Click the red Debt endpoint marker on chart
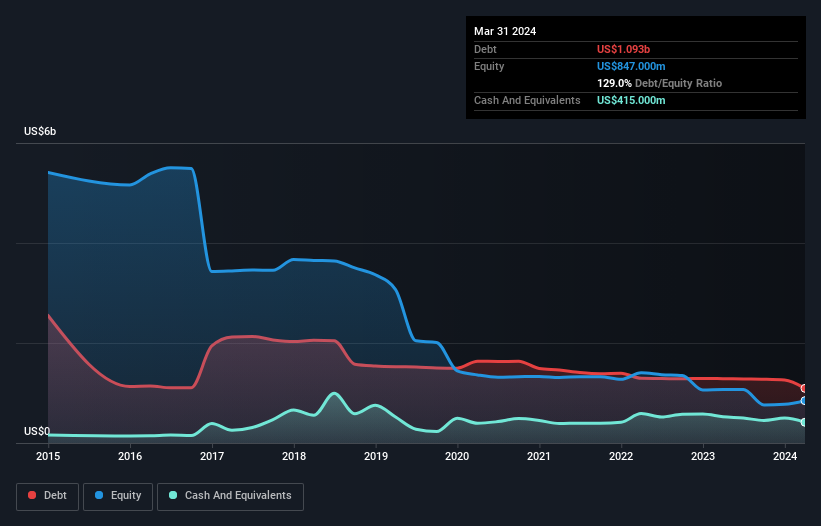This screenshot has height=526, width=821. point(804,388)
